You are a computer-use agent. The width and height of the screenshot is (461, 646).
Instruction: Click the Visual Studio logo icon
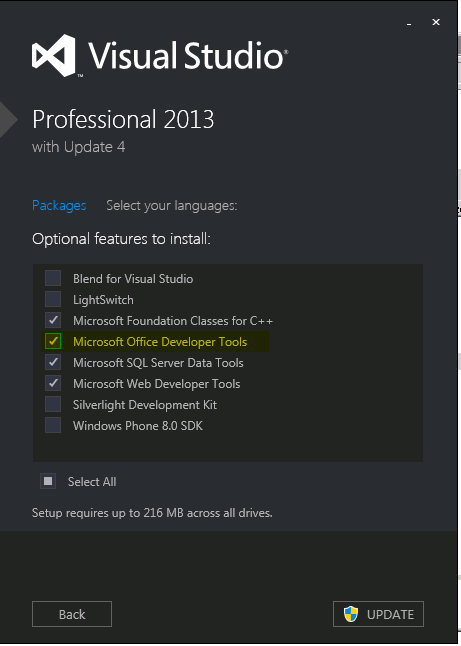point(54,55)
